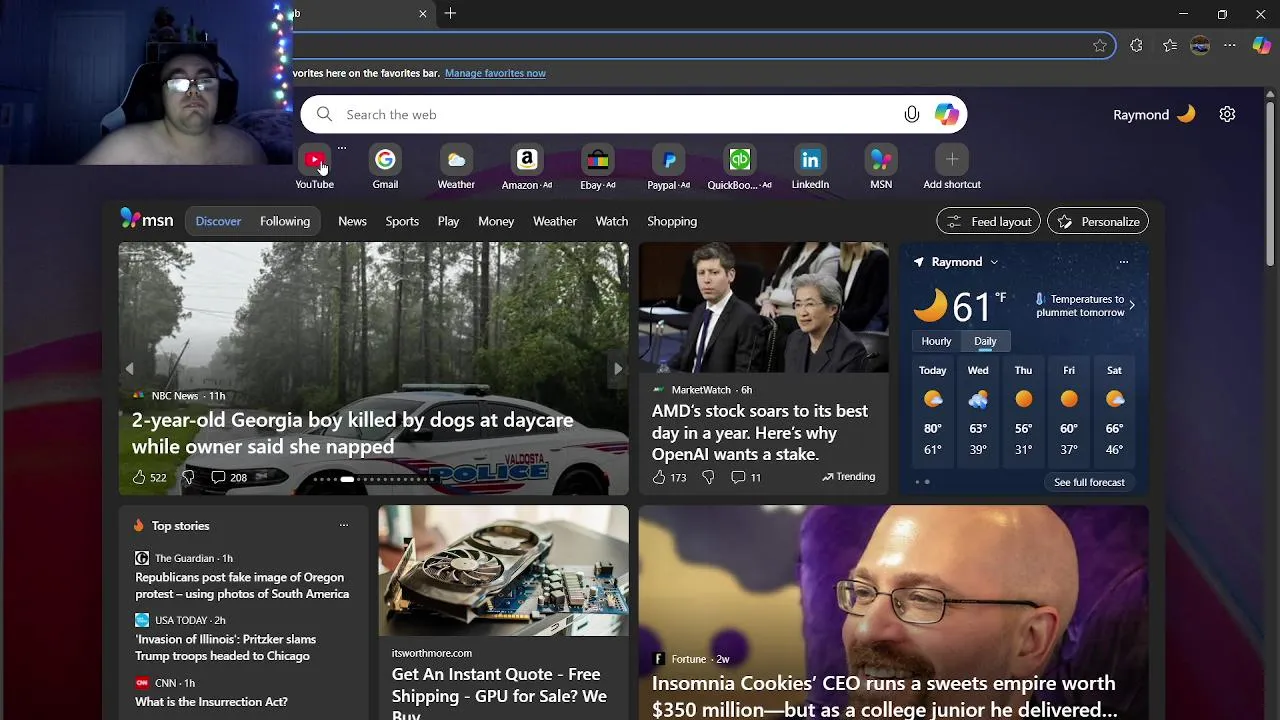1280x720 pixels.
Task: Open the Money tab
Action: (496, 221)
